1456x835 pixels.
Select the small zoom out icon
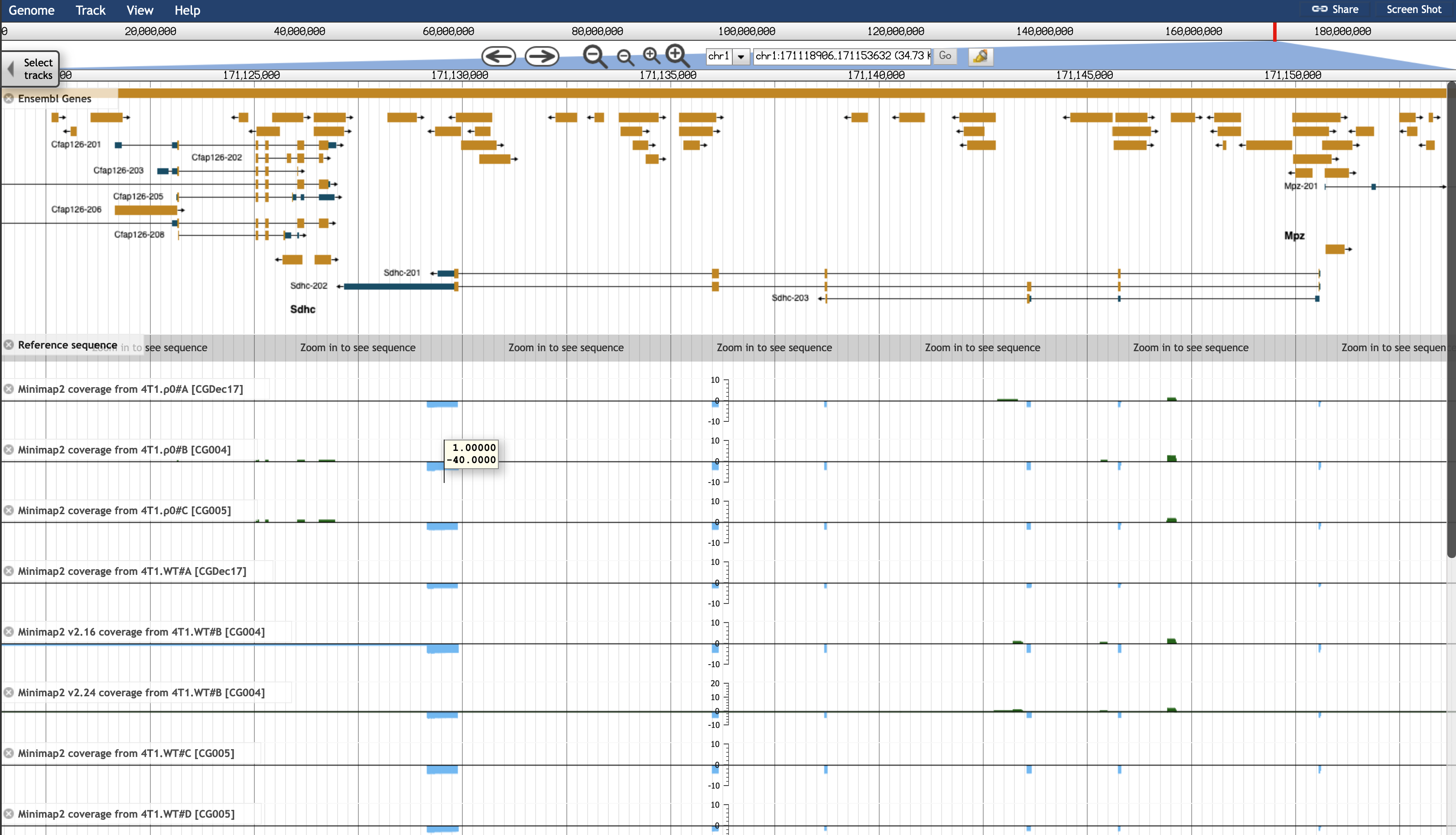pyautogui.click(x=625, y=57)
